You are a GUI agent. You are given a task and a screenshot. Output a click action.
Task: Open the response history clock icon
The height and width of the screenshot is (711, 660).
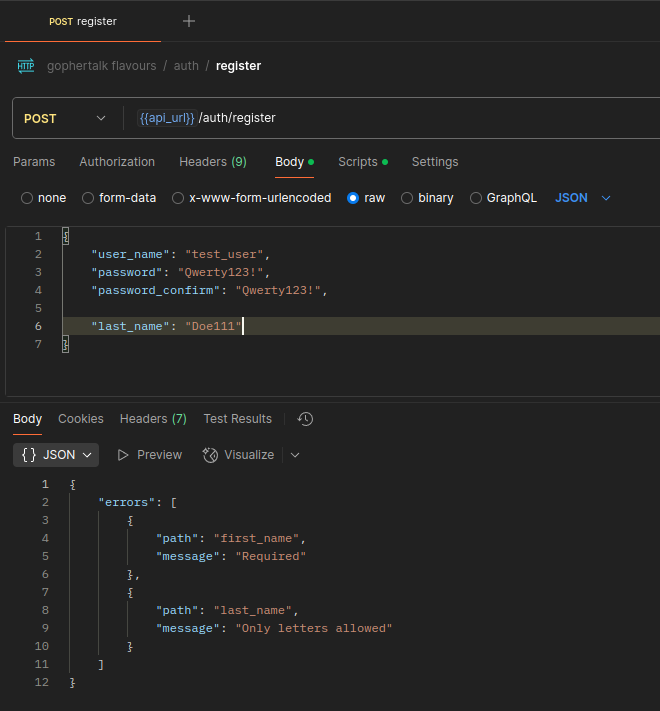[x=305, y=419]
